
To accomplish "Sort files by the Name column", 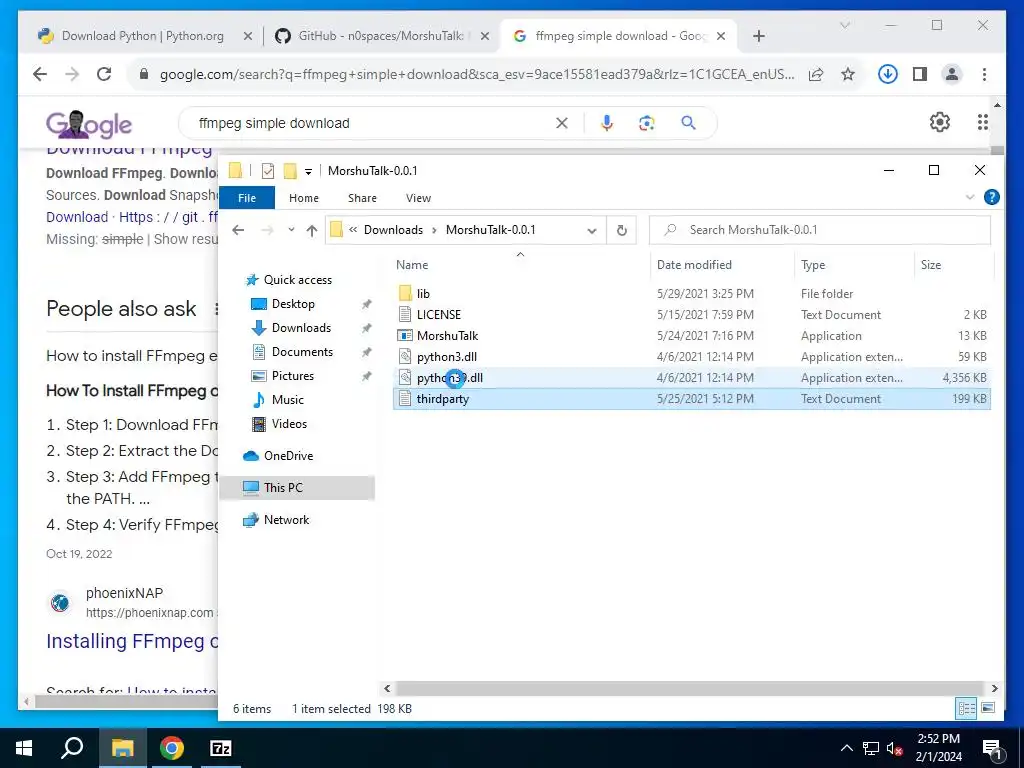I will (411, 264).
